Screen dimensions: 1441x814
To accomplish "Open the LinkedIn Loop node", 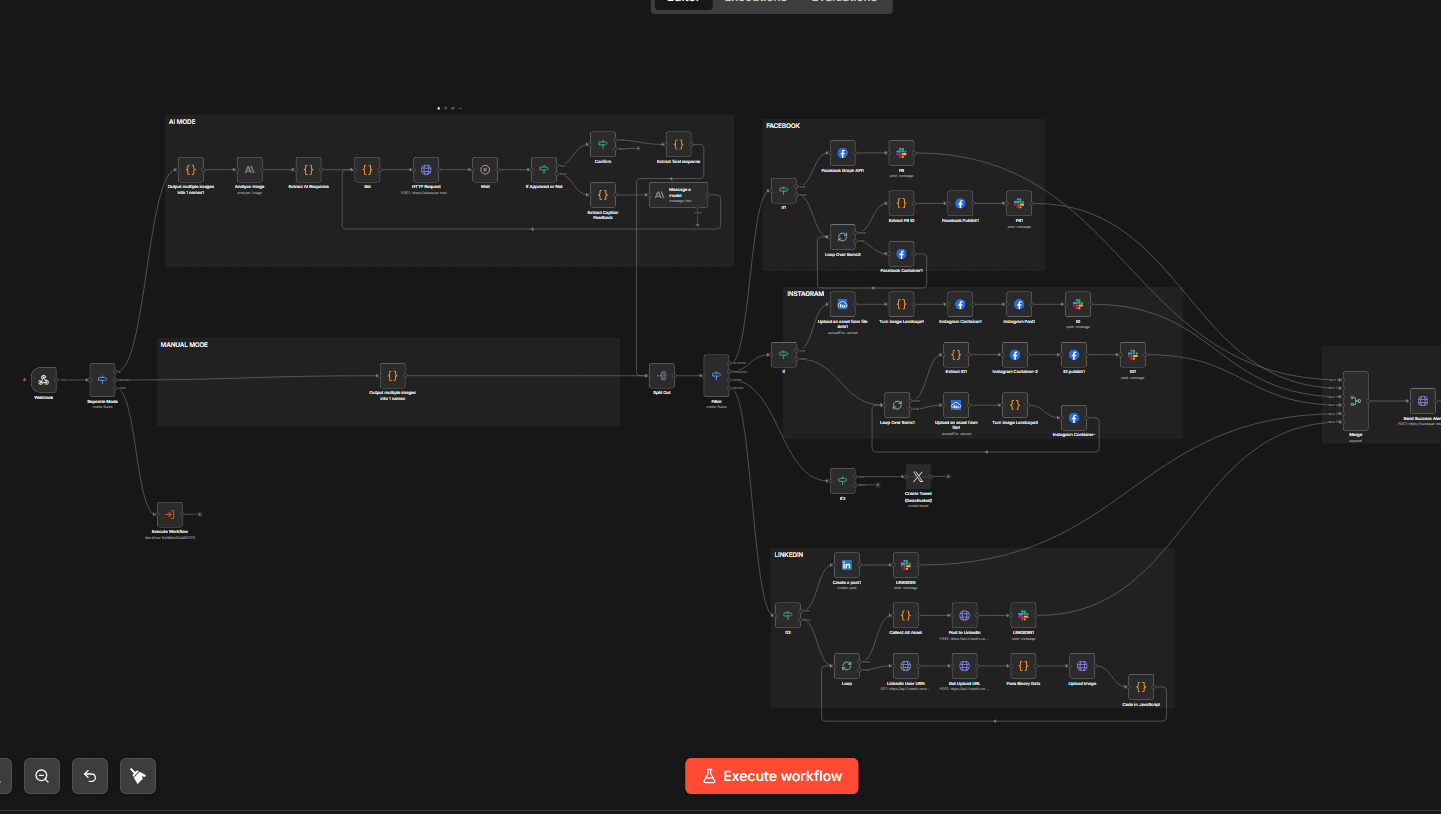I will pos(847,665).
